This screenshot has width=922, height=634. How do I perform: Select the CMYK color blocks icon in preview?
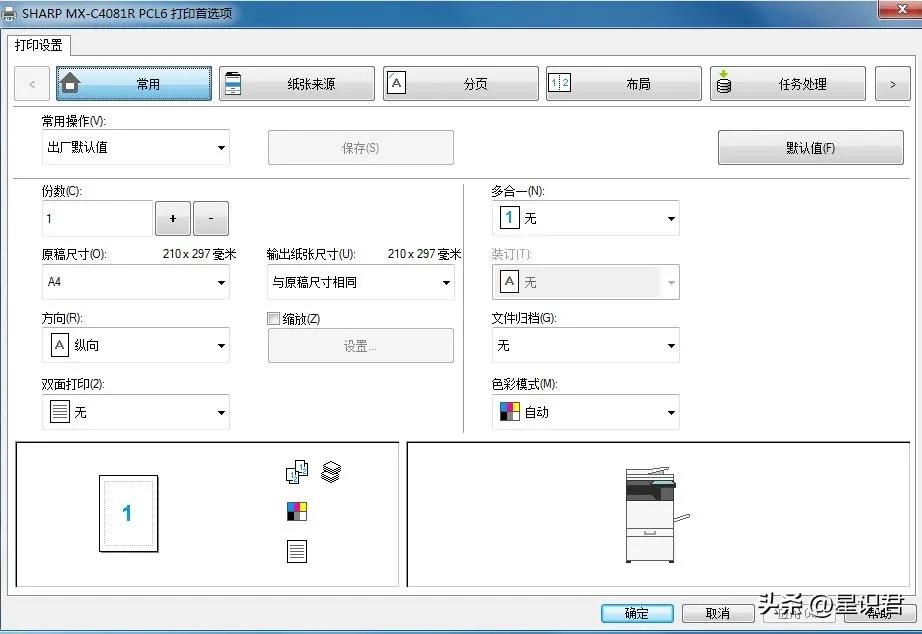[295, 511]
